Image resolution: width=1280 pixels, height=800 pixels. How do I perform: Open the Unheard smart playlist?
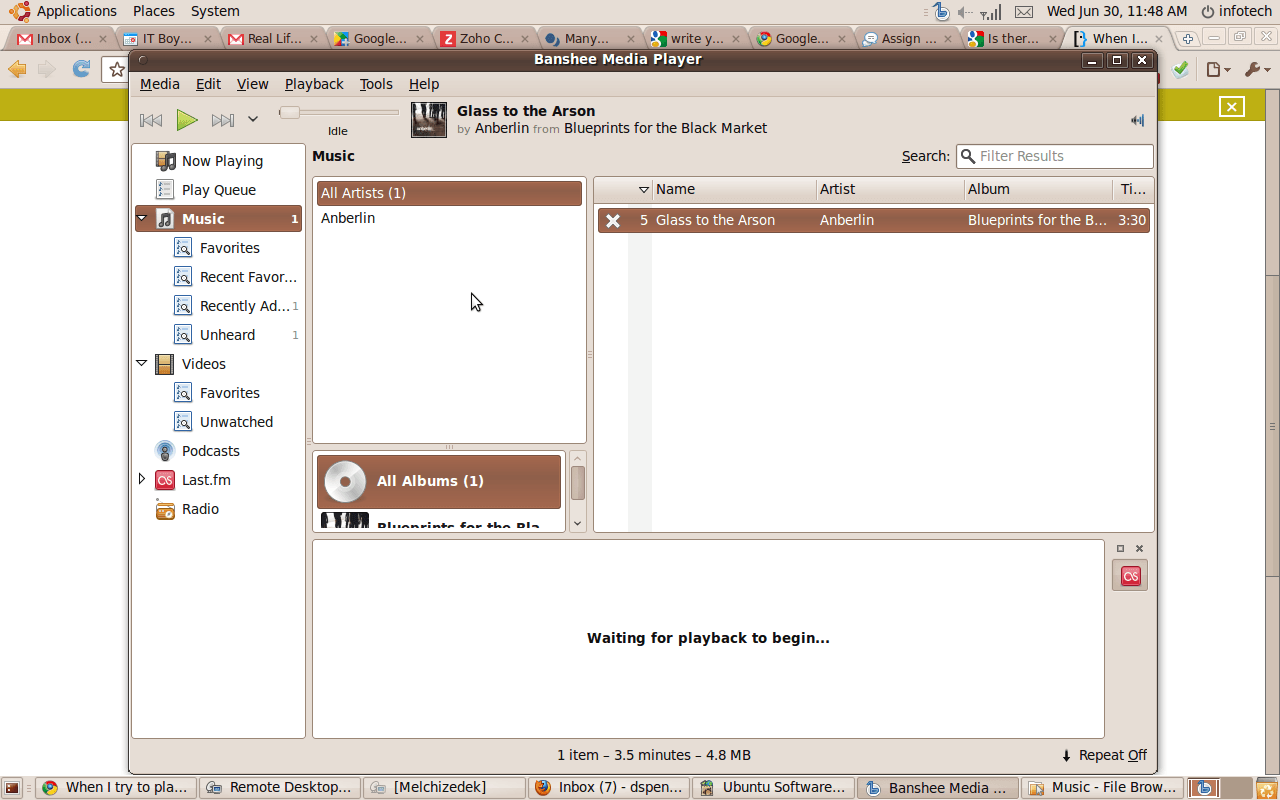[x=219, y=335]
